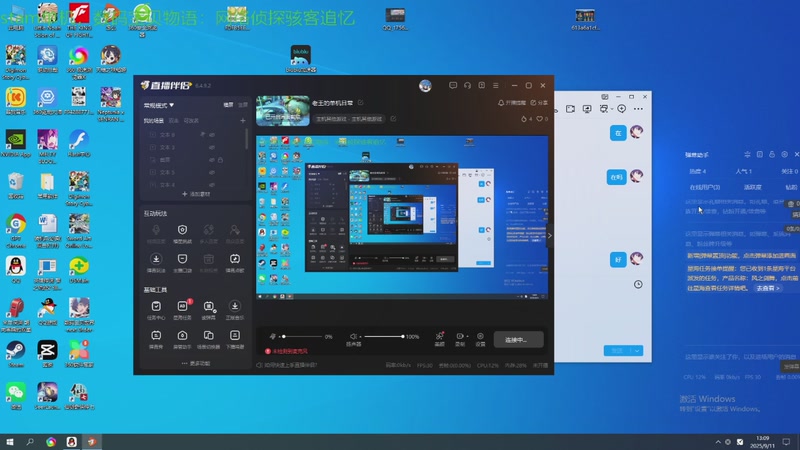Click the 分享 share icon
Image resolution: width=800 pixels, height=450 pixels.
tap(533, 103)
